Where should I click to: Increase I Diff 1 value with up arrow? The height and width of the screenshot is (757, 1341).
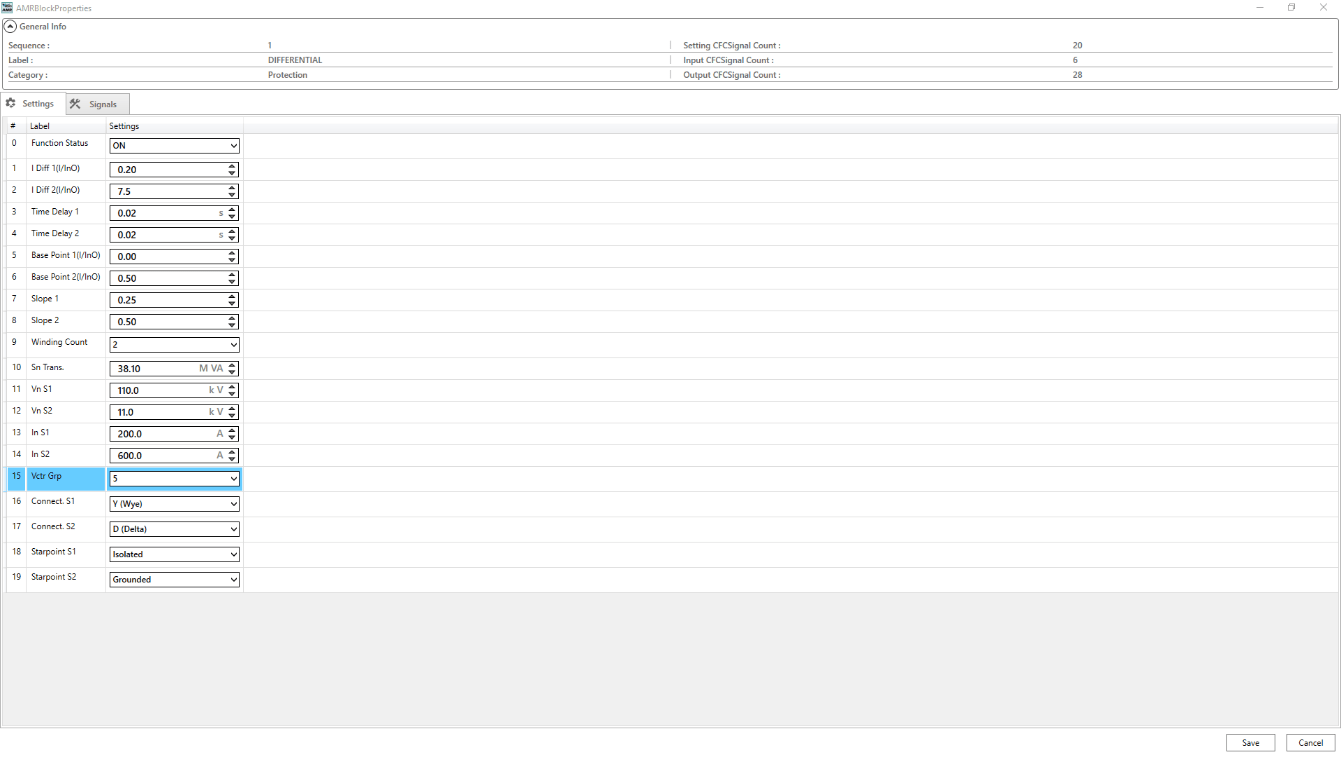click(232, 166)
